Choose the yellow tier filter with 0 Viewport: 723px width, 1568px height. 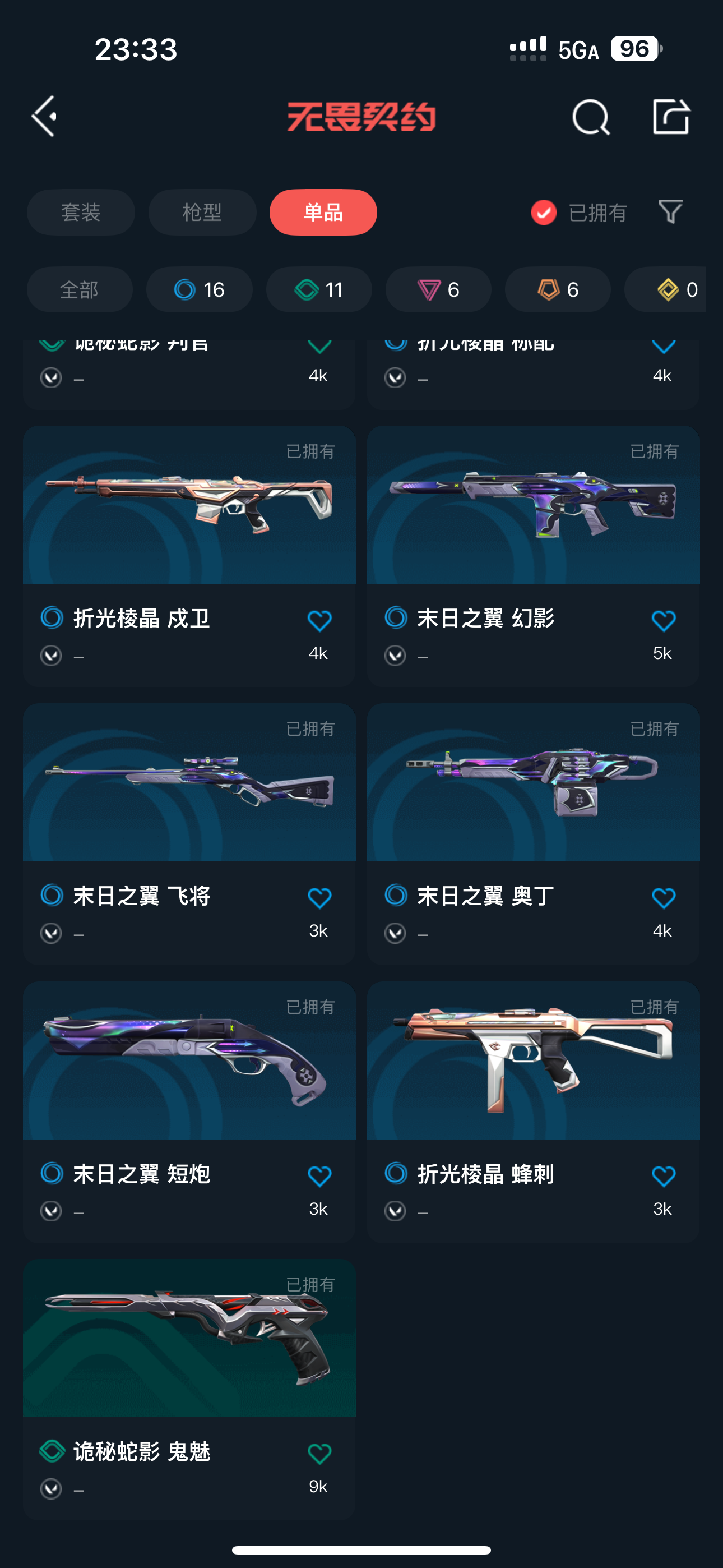coord(665,289)
